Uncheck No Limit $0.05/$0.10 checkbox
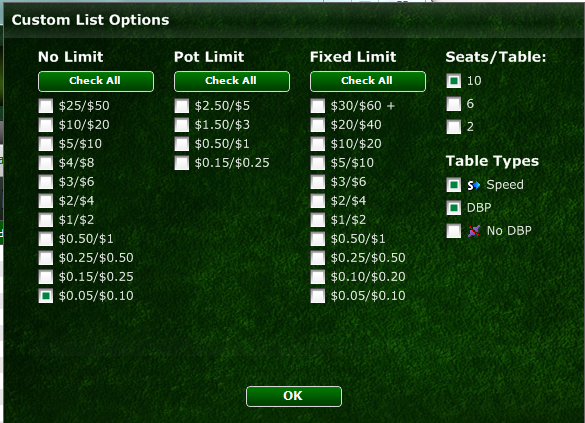This screenshot has height=423, width=585. click(x=46, y=296)
